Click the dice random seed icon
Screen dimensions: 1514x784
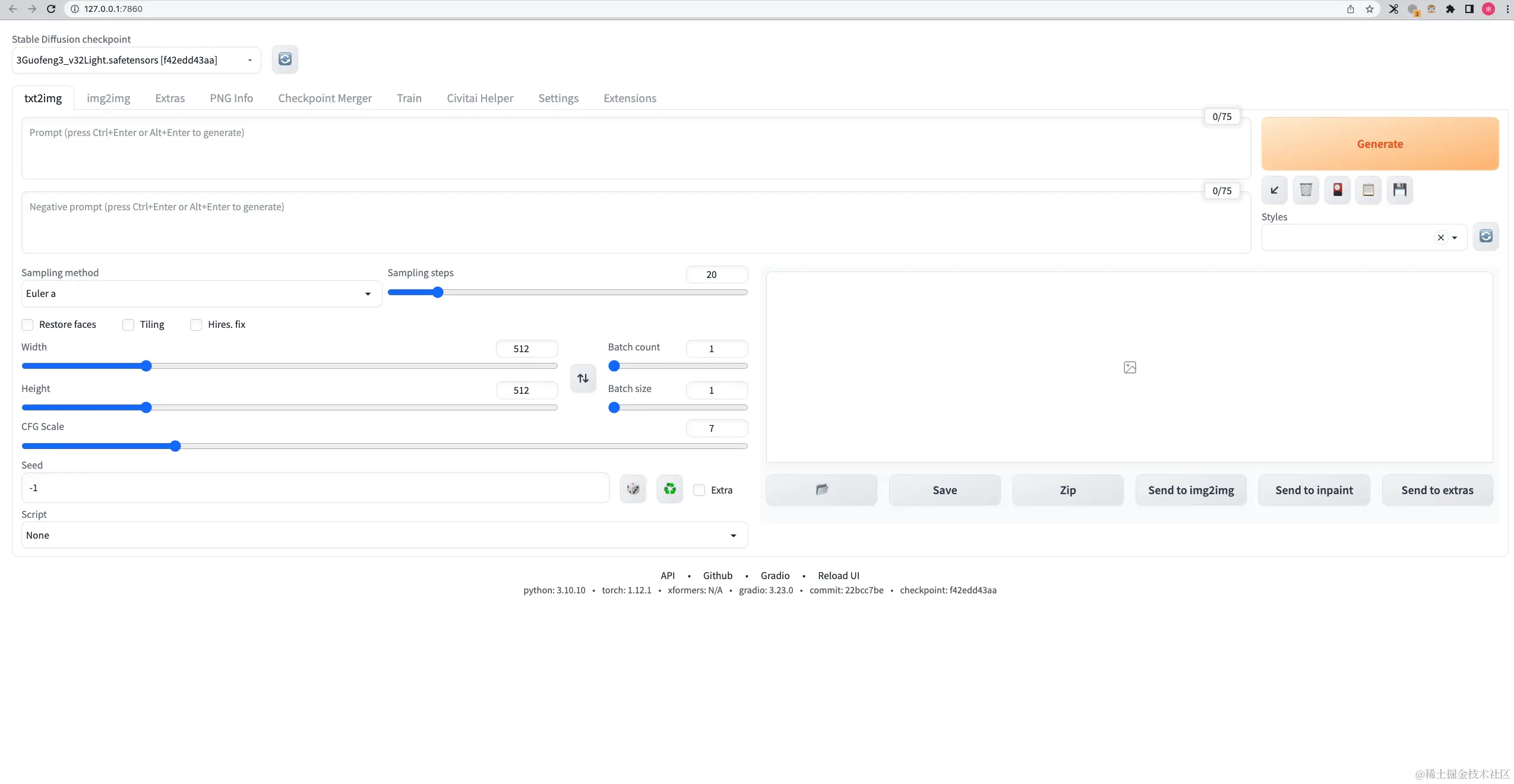[x=633, y=489]
